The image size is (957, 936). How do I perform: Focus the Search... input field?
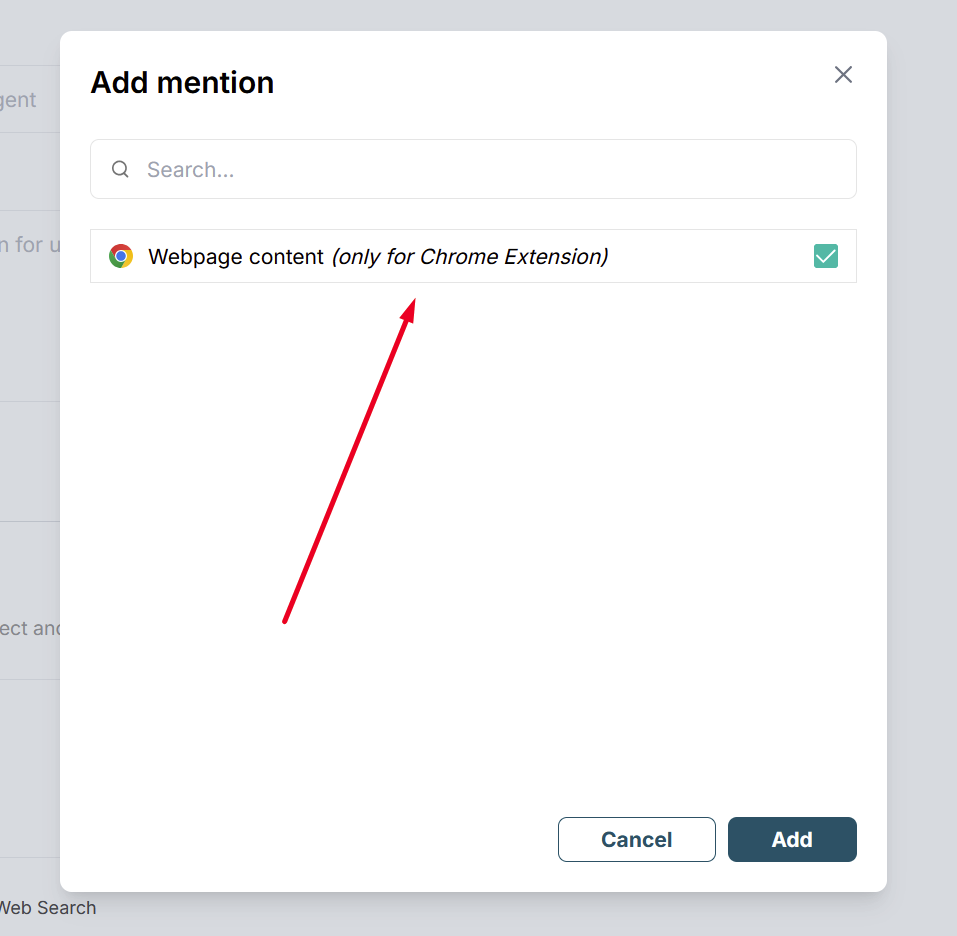pos(473,169)
